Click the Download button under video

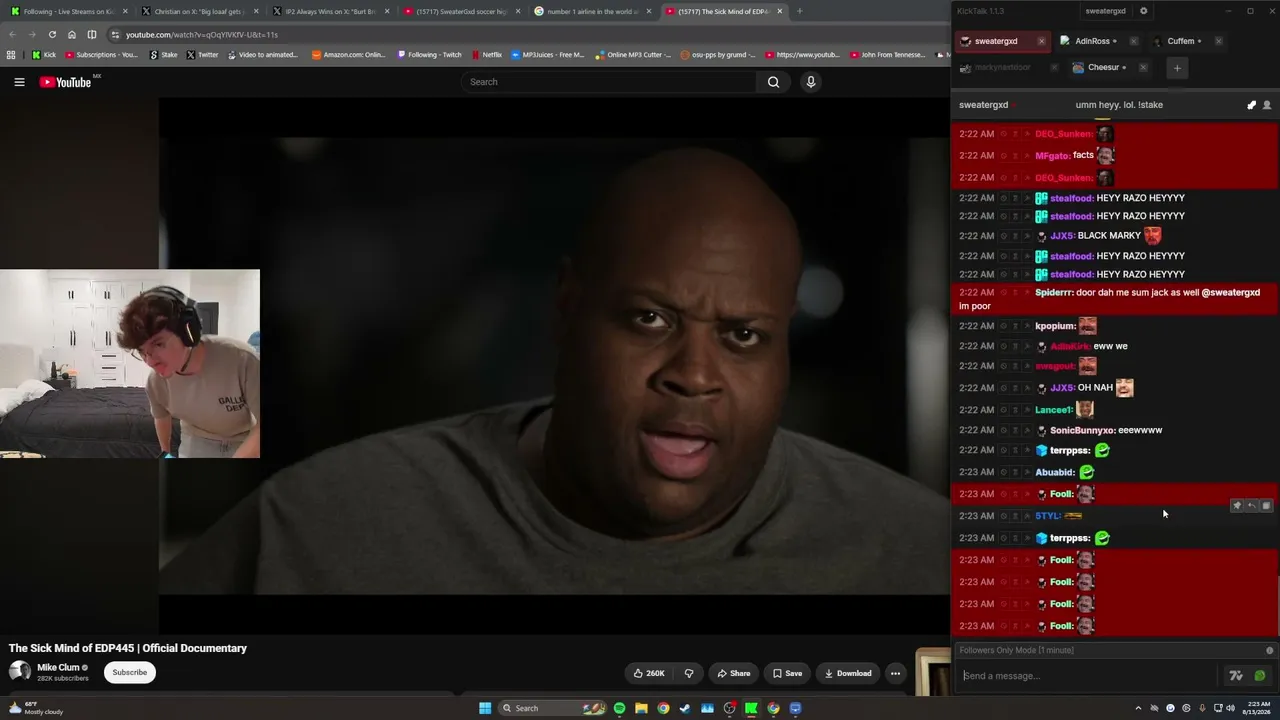pyautogui.click(x=848, y=673)
